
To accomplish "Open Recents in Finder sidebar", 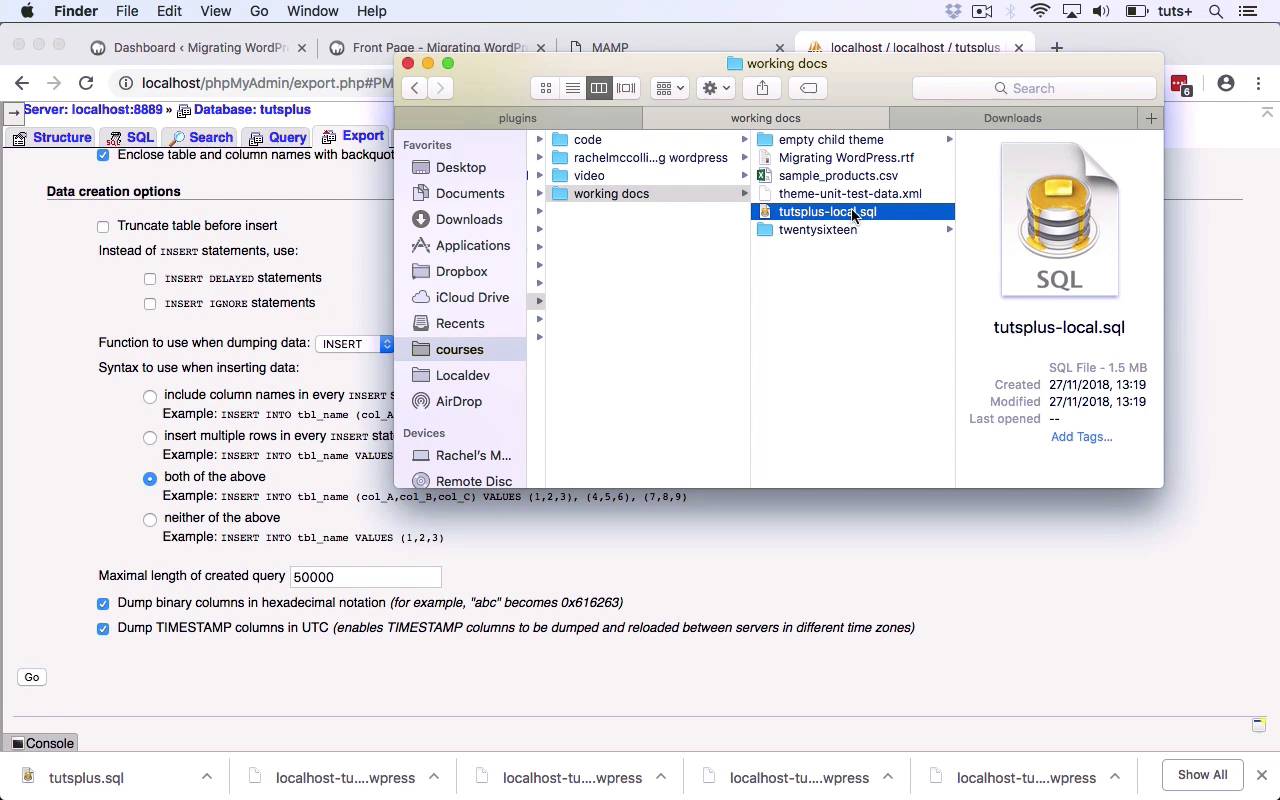I will coord(459,323).
